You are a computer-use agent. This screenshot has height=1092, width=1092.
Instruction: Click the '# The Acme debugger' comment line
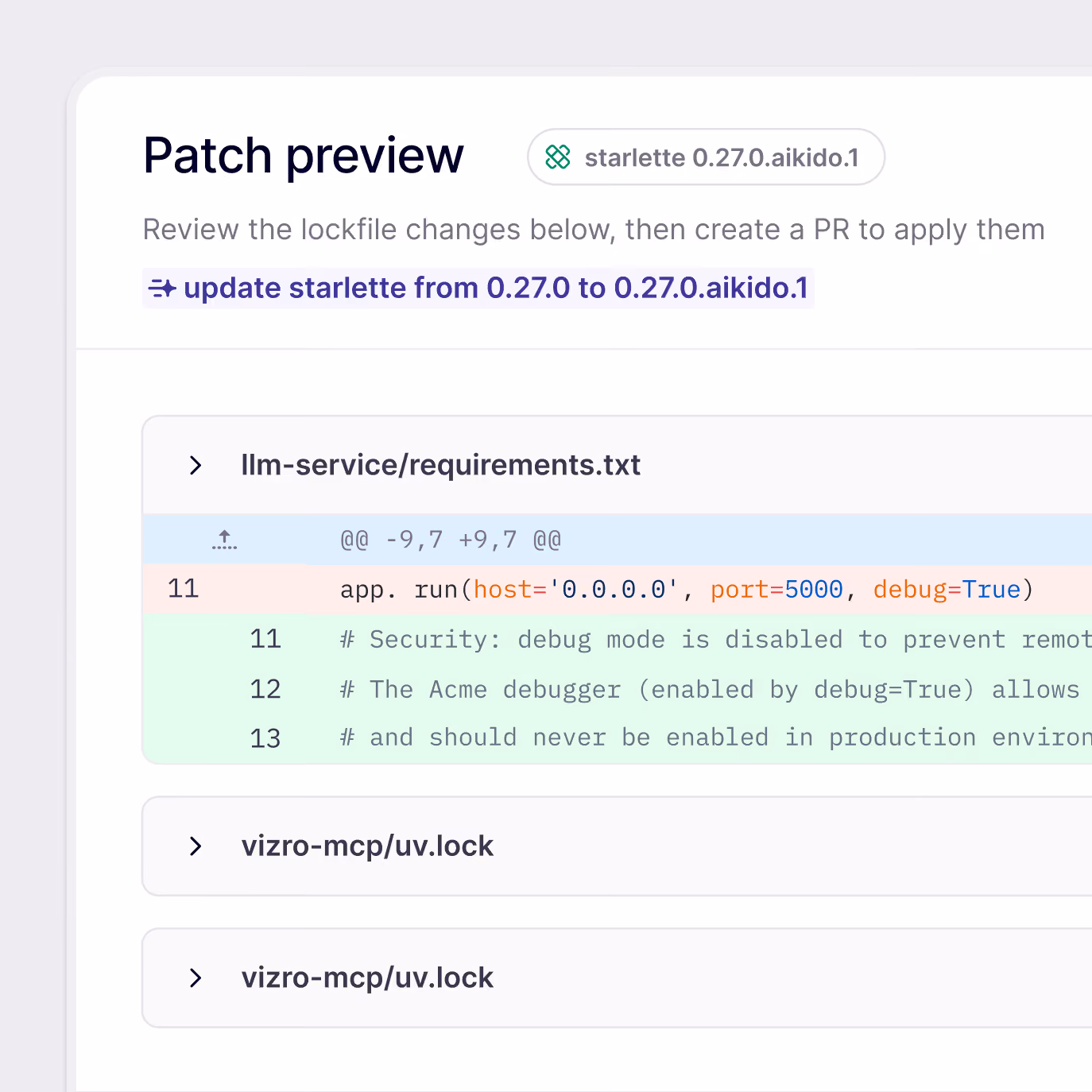710,690
